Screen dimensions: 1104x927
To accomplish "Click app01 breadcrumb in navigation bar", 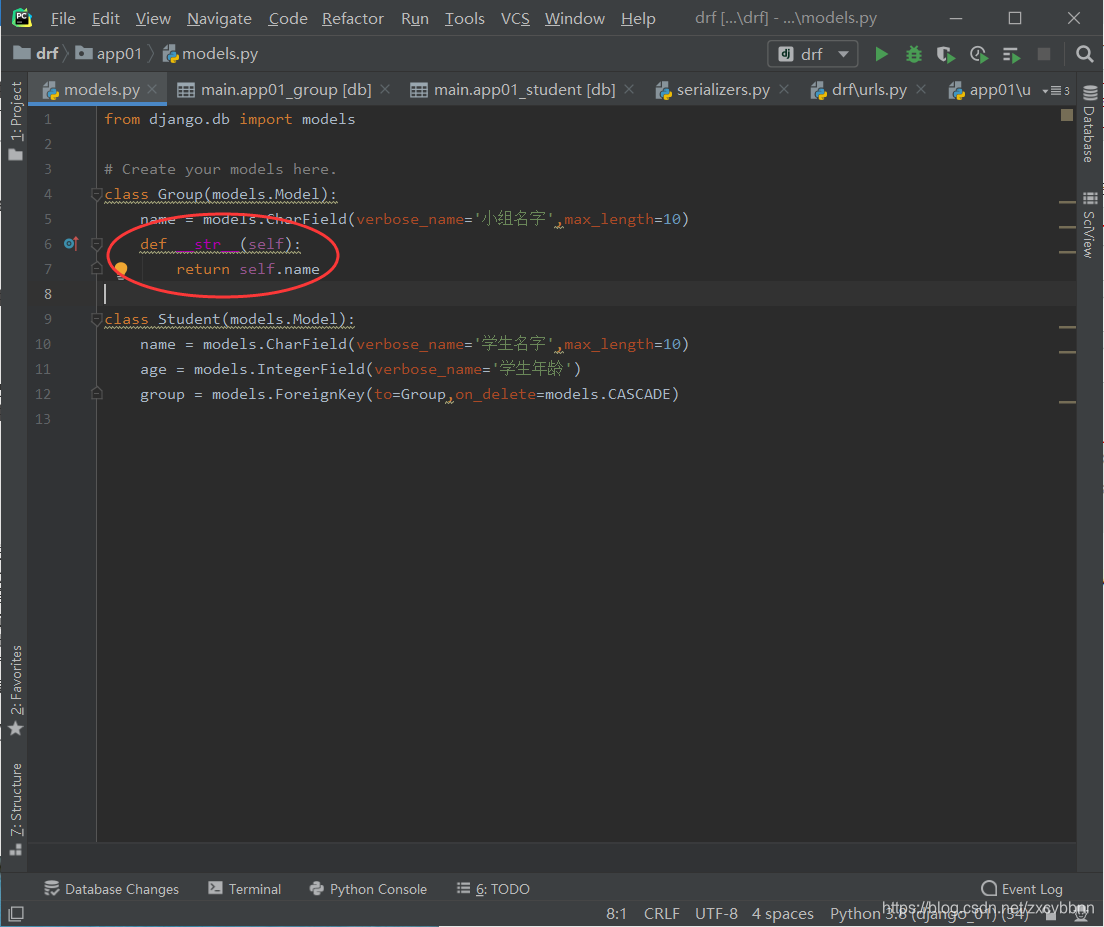I will 109,53.
